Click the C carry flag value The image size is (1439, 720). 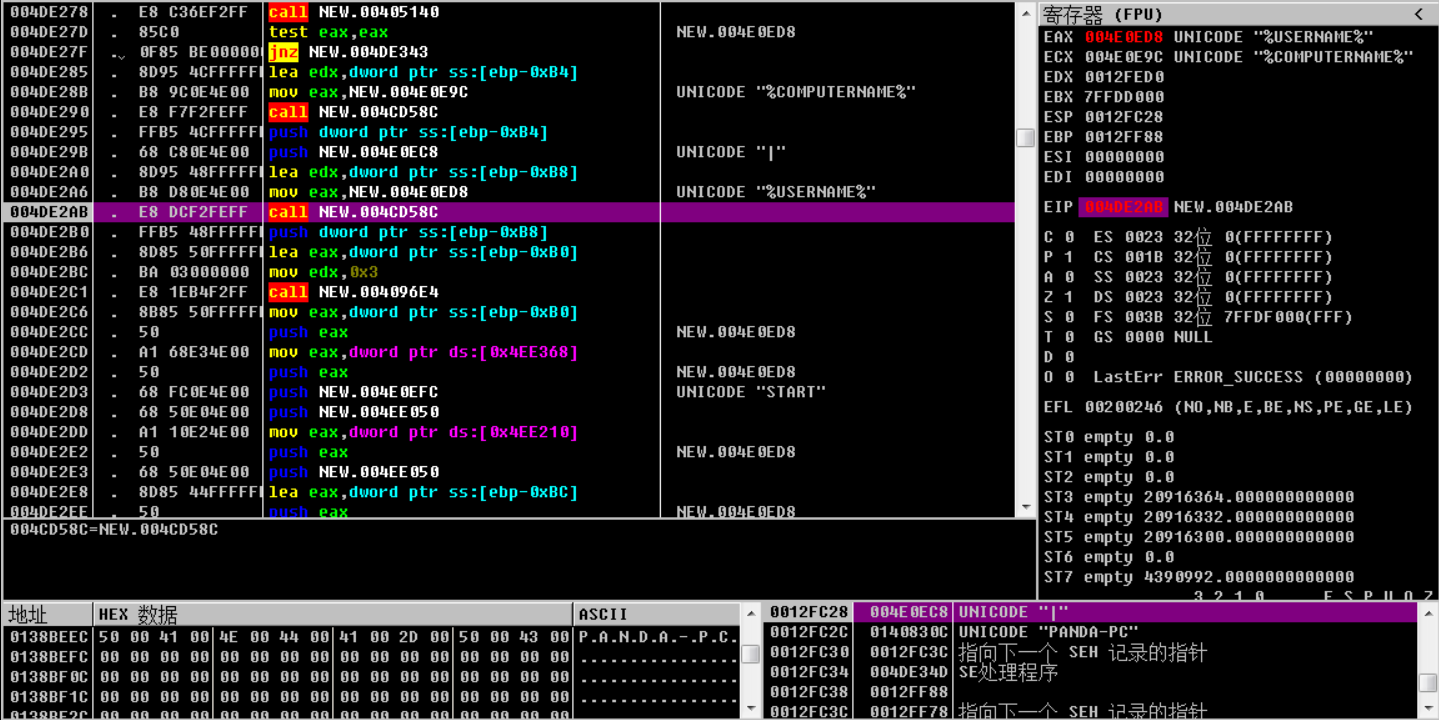(1069, 237)
